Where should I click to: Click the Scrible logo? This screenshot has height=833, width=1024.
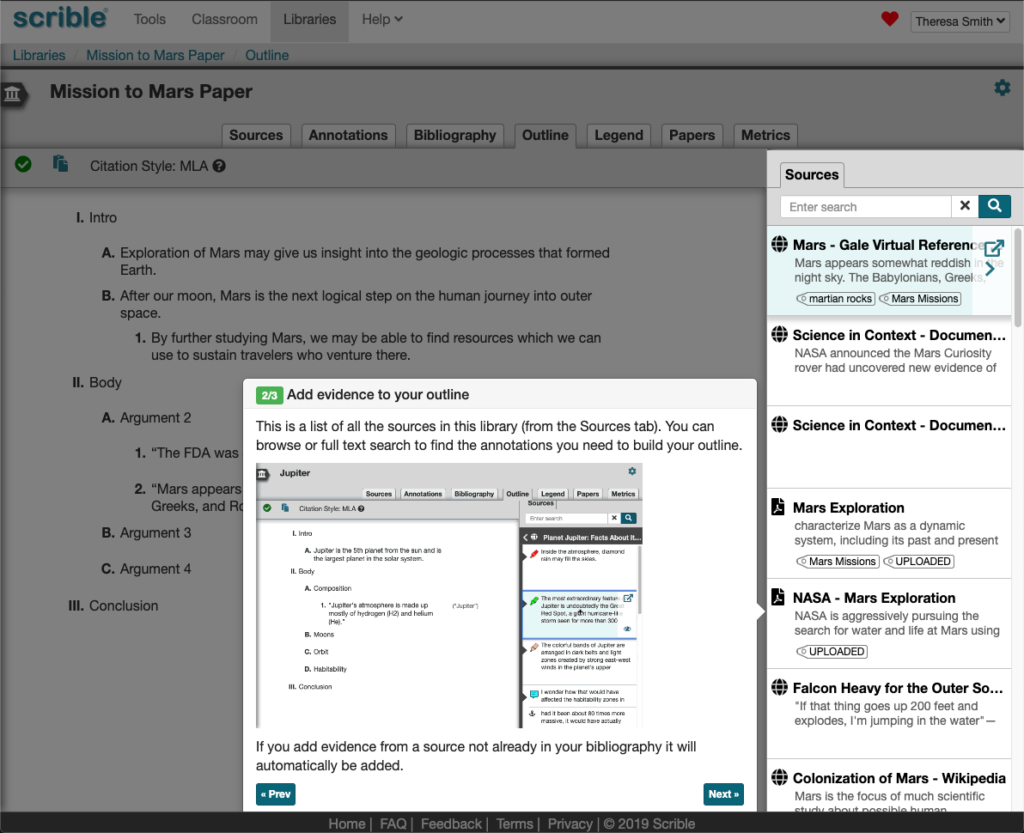(60, 18)
